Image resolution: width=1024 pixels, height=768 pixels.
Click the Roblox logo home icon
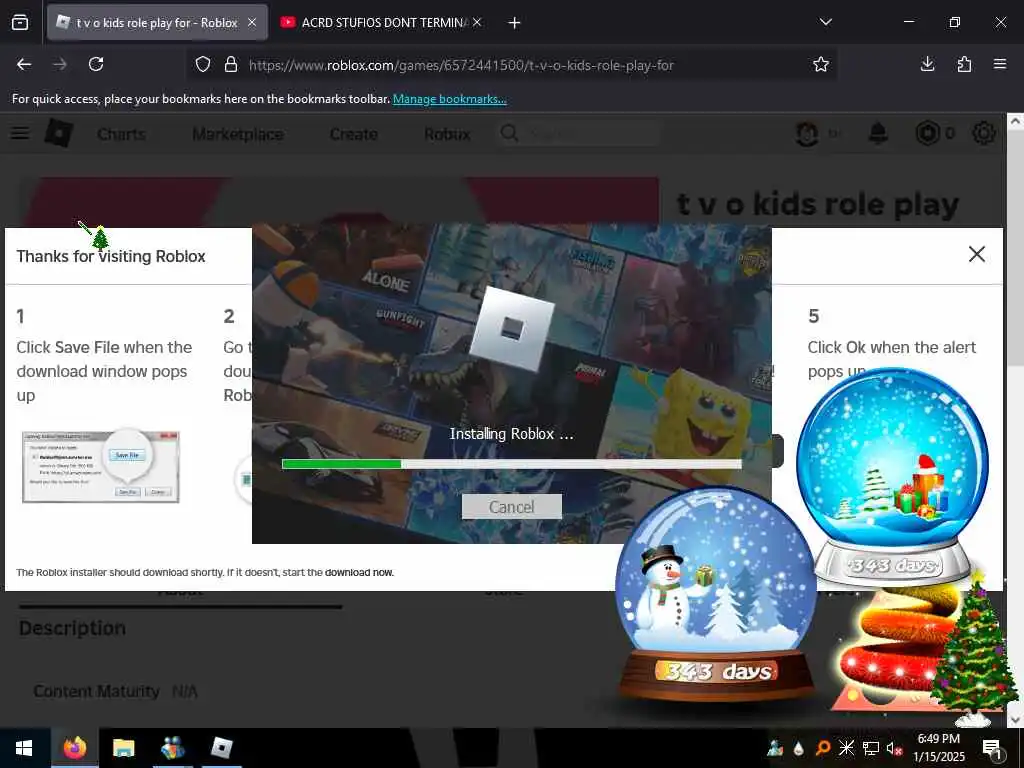click(x=59, y=133)
